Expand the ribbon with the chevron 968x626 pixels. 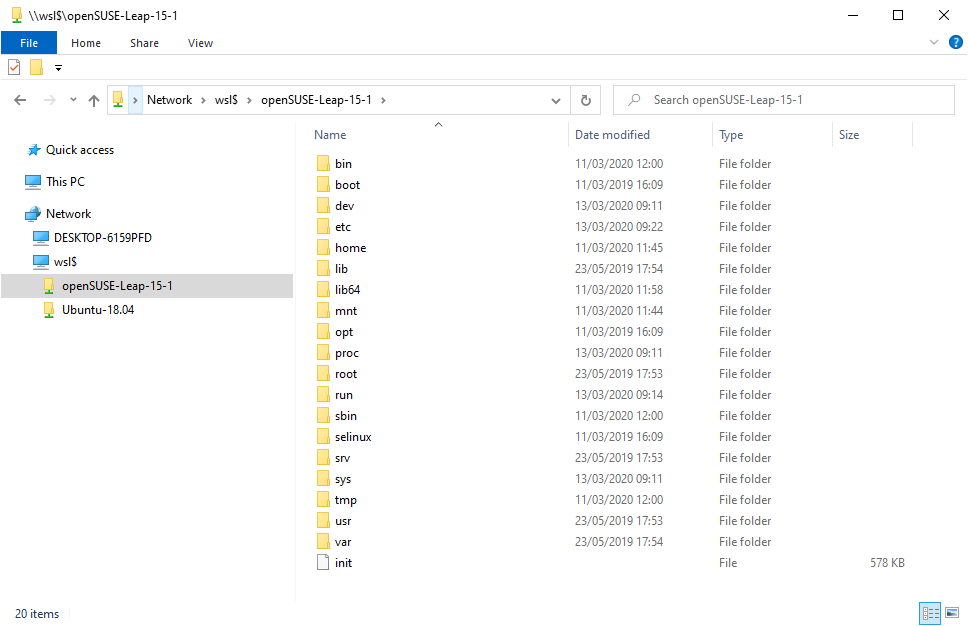point(933,42)
